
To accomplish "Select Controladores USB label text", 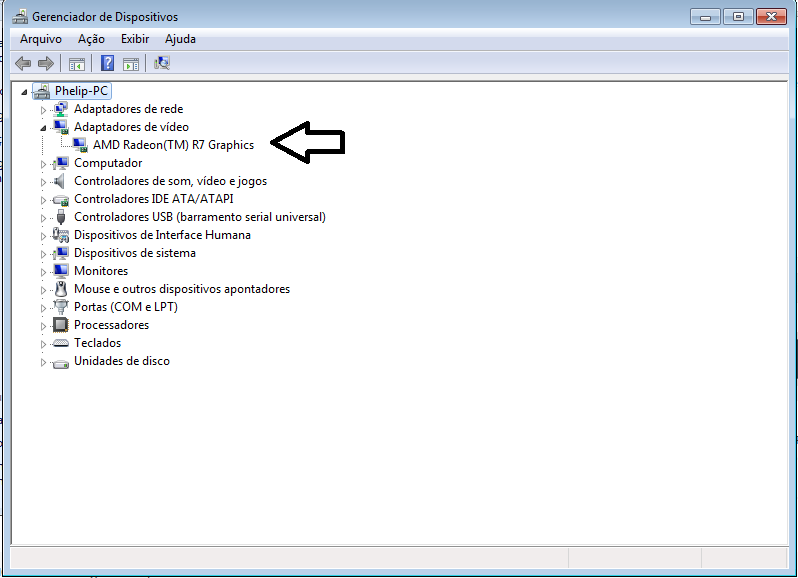I will (200, 217).
